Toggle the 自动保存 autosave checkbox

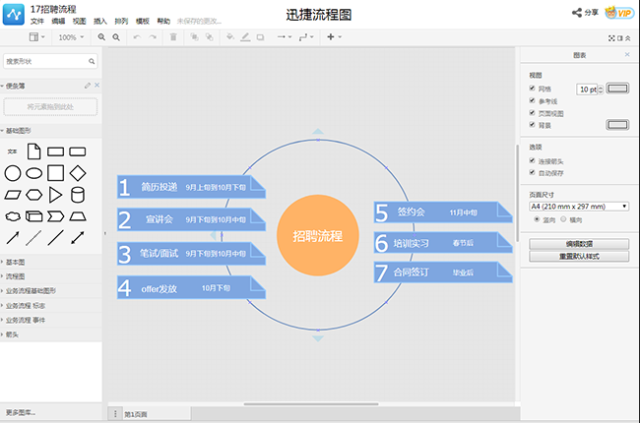coord(532,173)
